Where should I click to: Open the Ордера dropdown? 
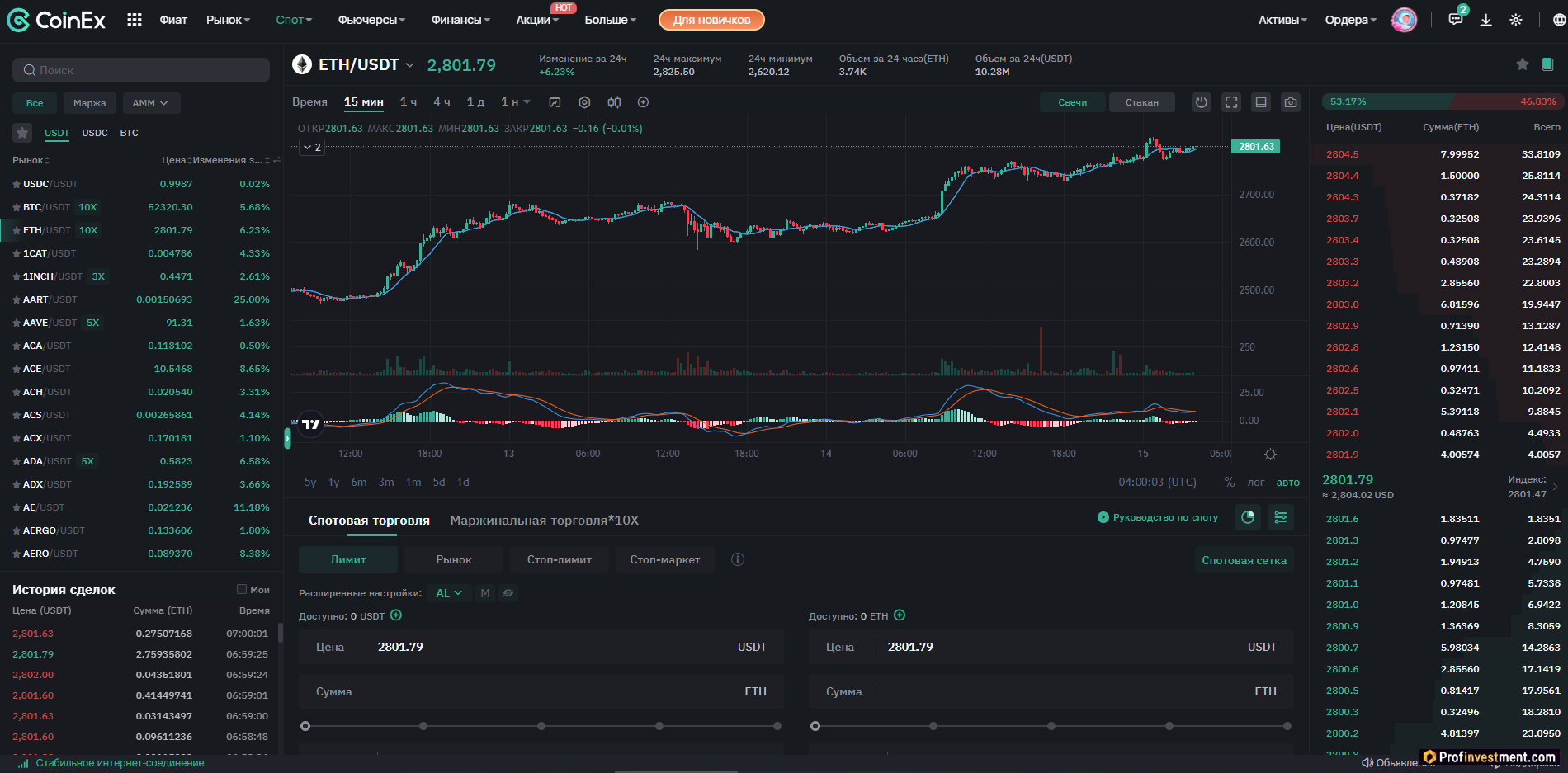(x=1351, y=20)
